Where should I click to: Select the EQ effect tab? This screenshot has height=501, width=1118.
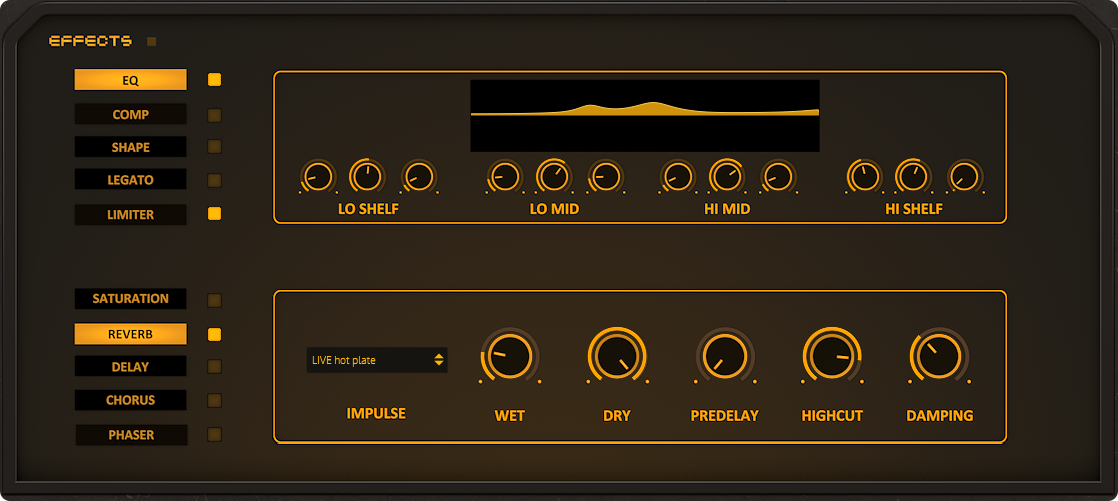[130, 80]
